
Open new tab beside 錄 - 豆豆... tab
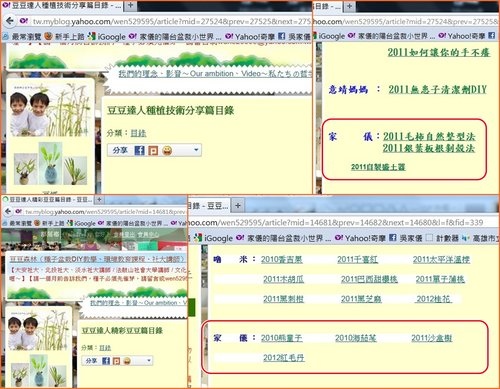click(238, 205)
